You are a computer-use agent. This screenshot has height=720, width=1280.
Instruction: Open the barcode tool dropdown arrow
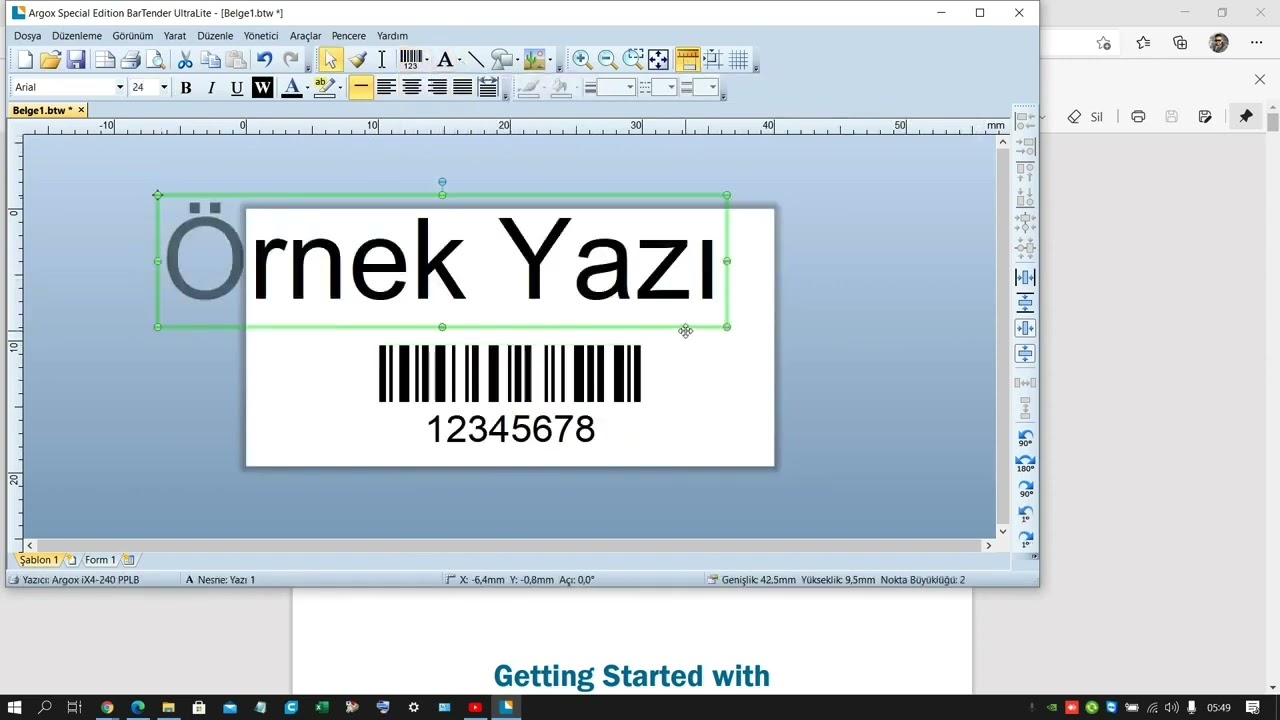click(x=427, y=60)
